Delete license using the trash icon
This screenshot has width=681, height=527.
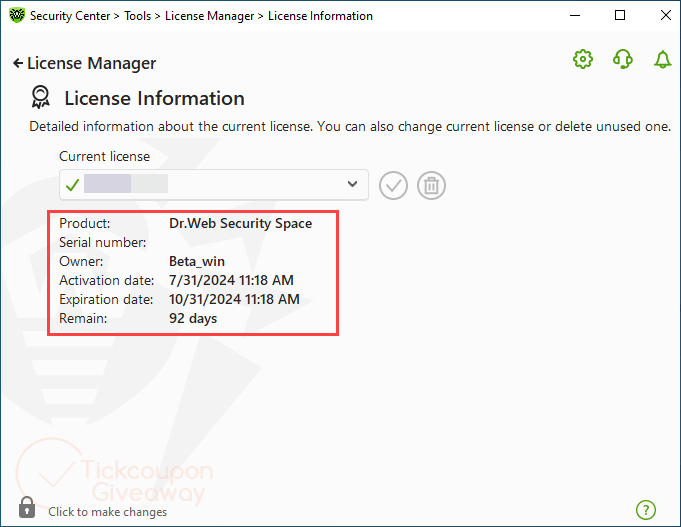(x=431, y=186)
